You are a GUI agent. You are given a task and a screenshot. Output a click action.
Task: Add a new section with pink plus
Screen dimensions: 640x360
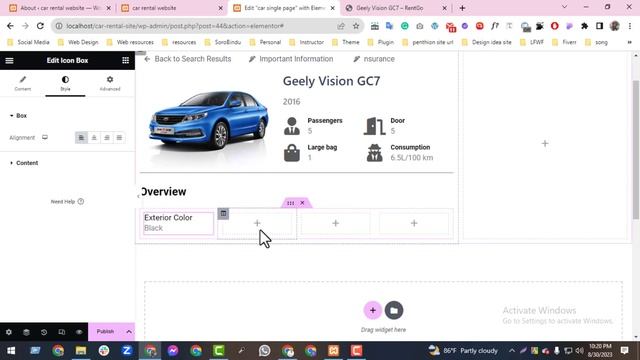(x=373, y=311)
